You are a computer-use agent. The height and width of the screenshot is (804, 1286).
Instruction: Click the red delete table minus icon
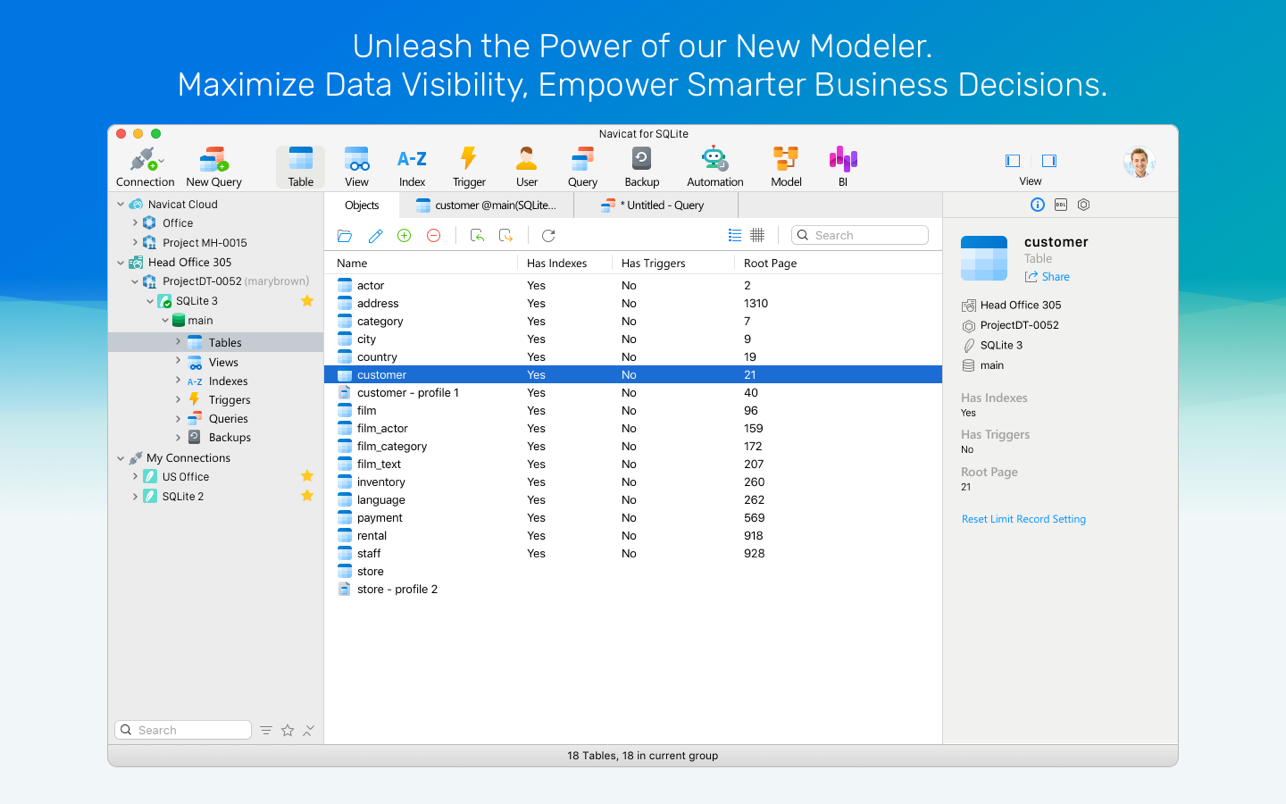click(433, 235)
